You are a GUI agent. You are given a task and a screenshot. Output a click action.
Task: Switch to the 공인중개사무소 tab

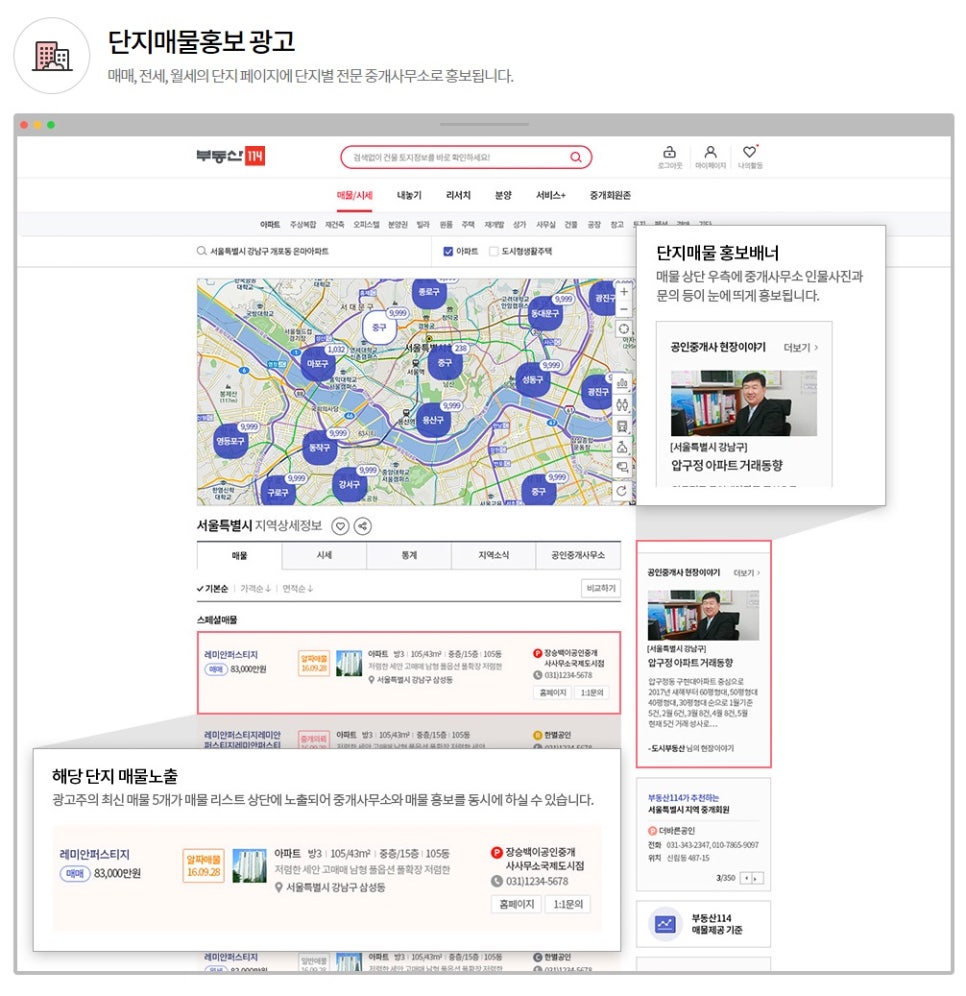pyautogui.click(x=578, y=555)
